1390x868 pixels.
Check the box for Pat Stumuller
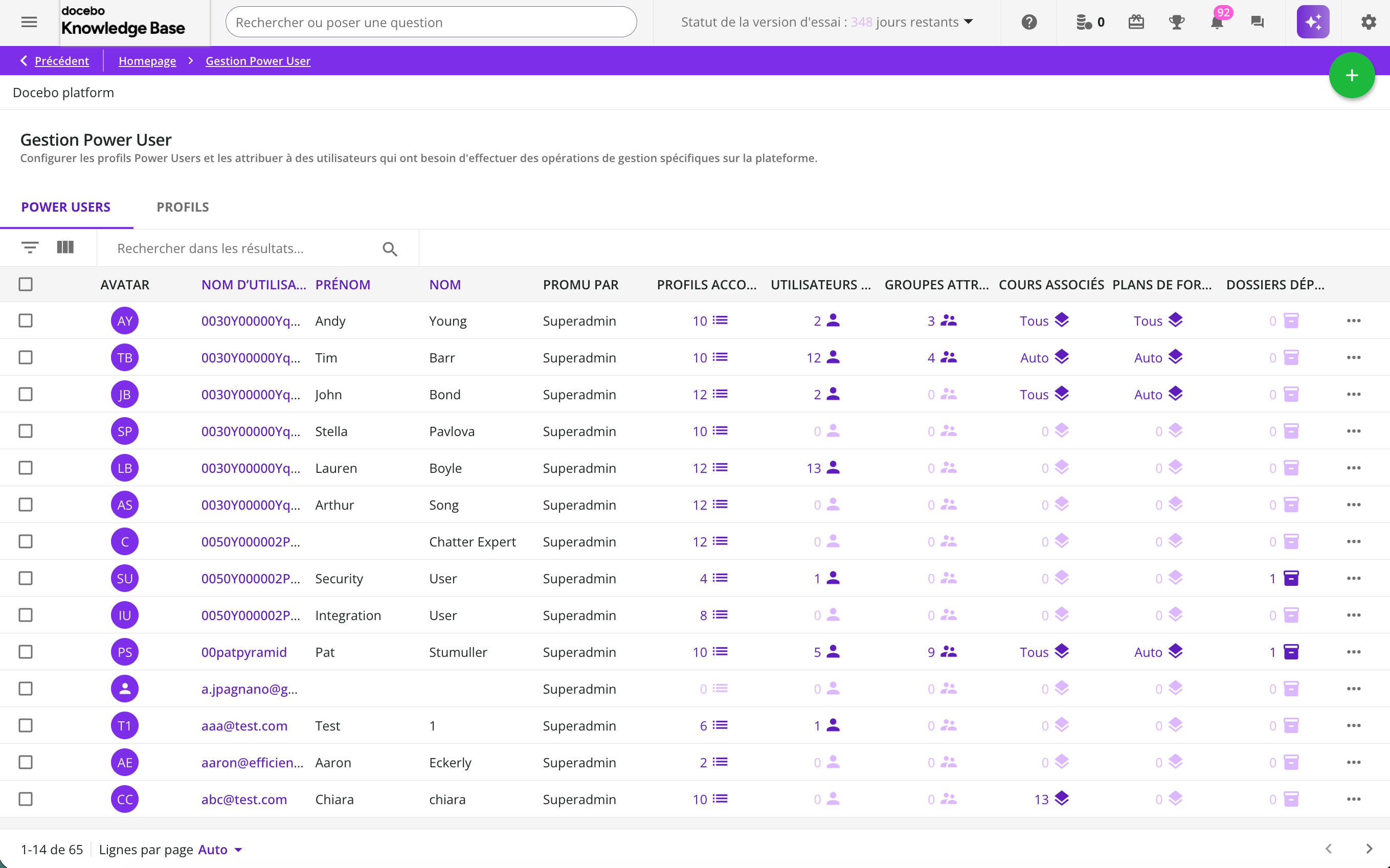pyautogui.click(x=25, y=652)
